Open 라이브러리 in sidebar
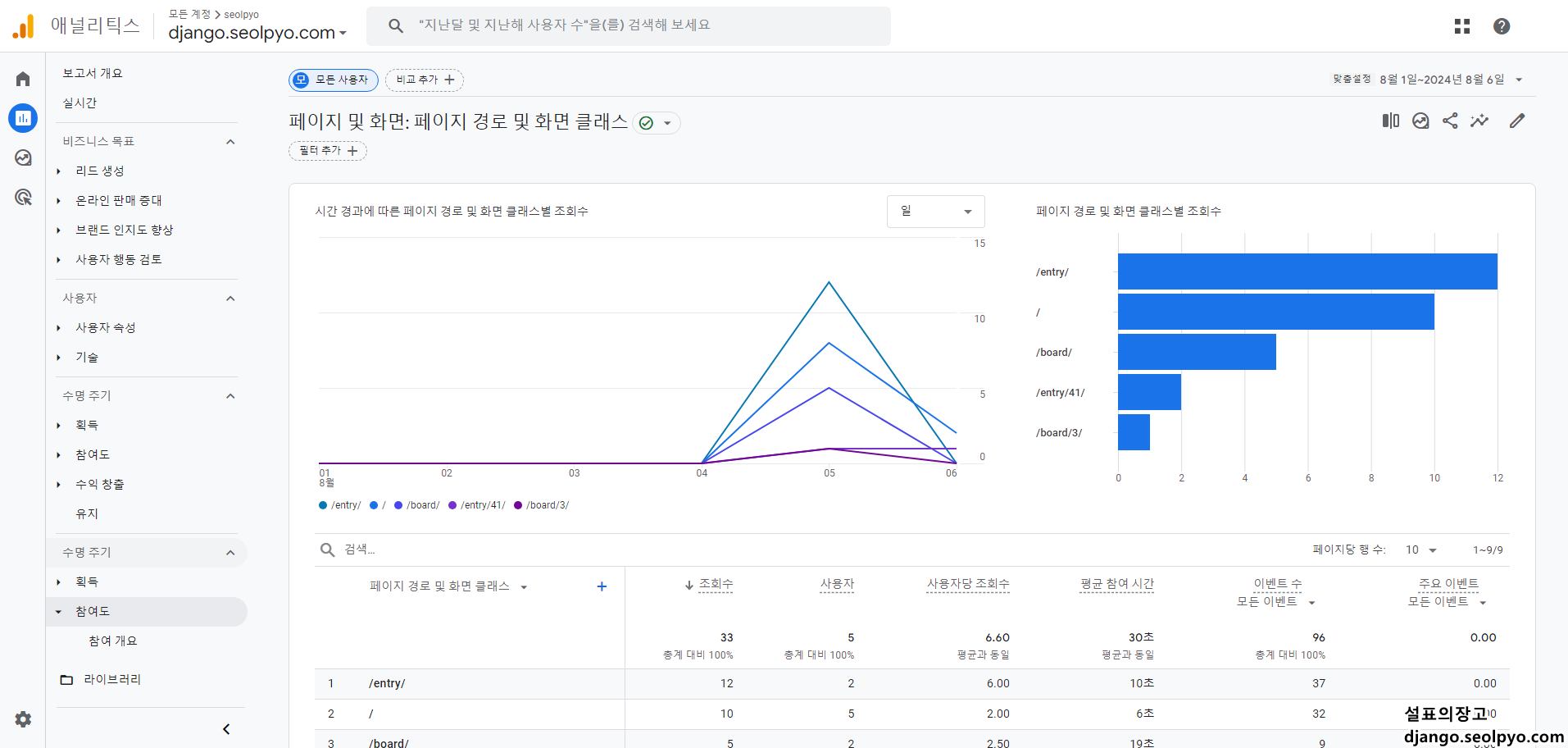The height and width of the screenshot is (748, 1568). [112, 679]
